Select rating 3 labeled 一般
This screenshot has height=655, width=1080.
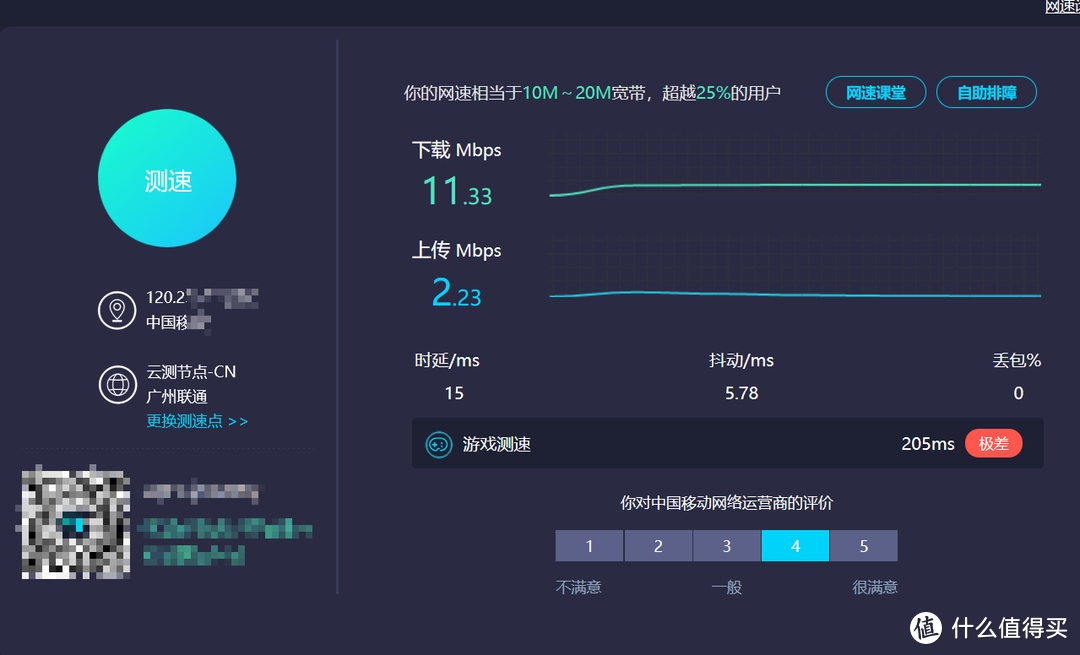(x=726, y=545)
